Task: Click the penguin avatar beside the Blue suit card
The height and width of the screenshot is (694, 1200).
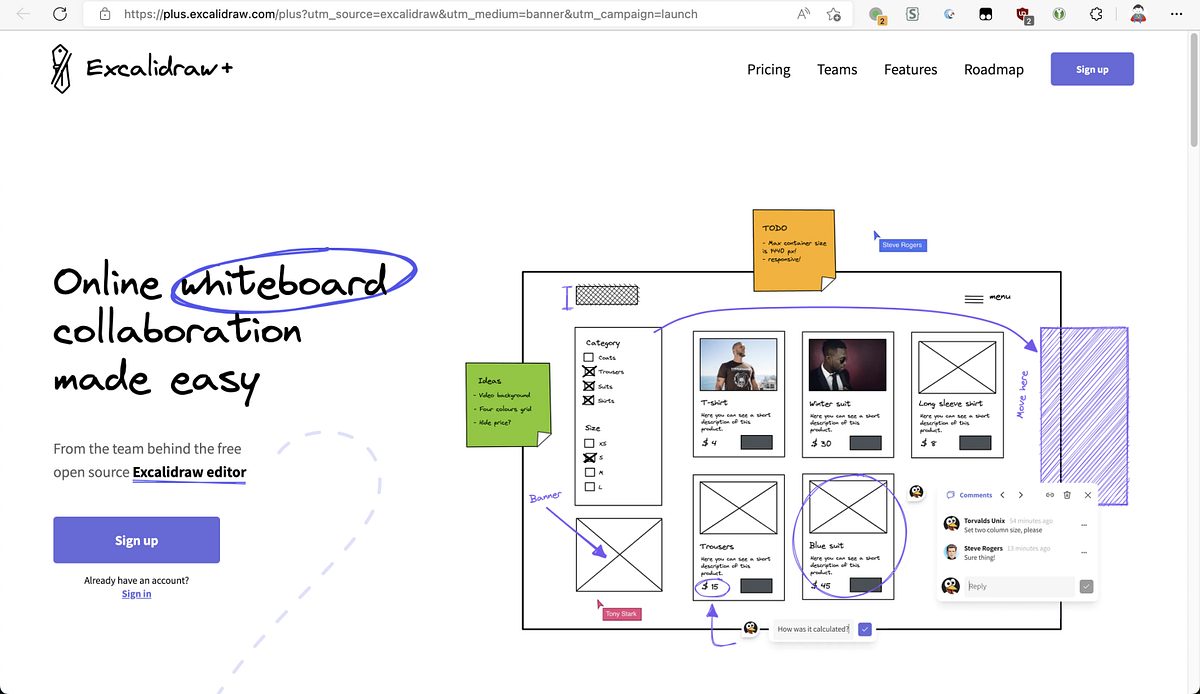Action: point(915,492)
